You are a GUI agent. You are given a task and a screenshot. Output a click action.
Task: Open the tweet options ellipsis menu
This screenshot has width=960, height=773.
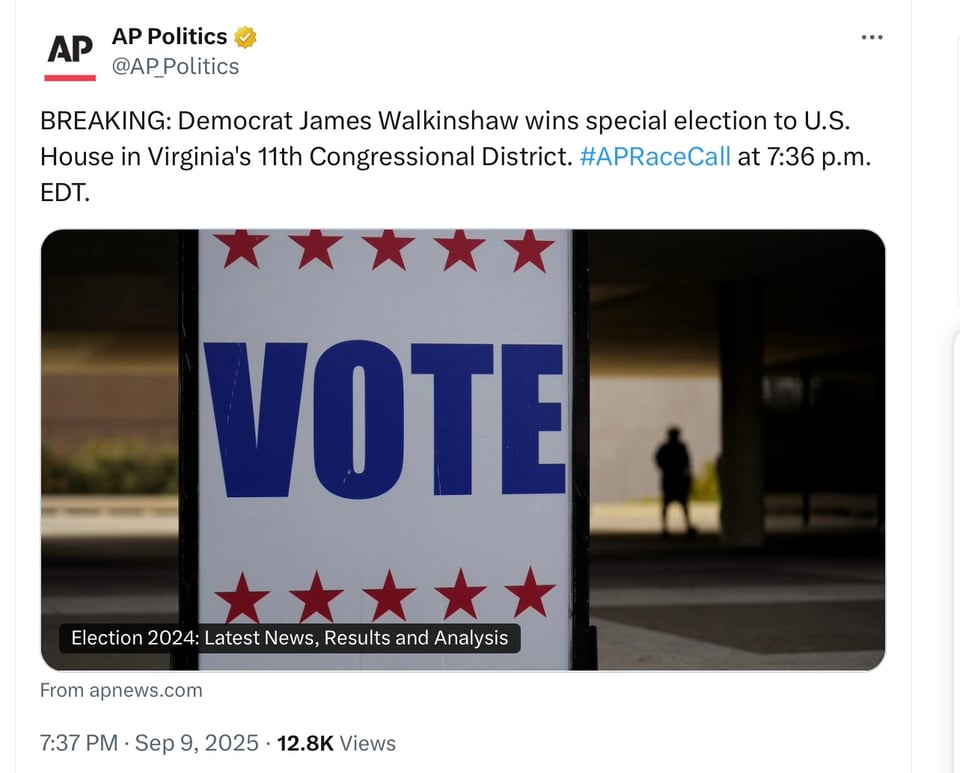point(872,36)
